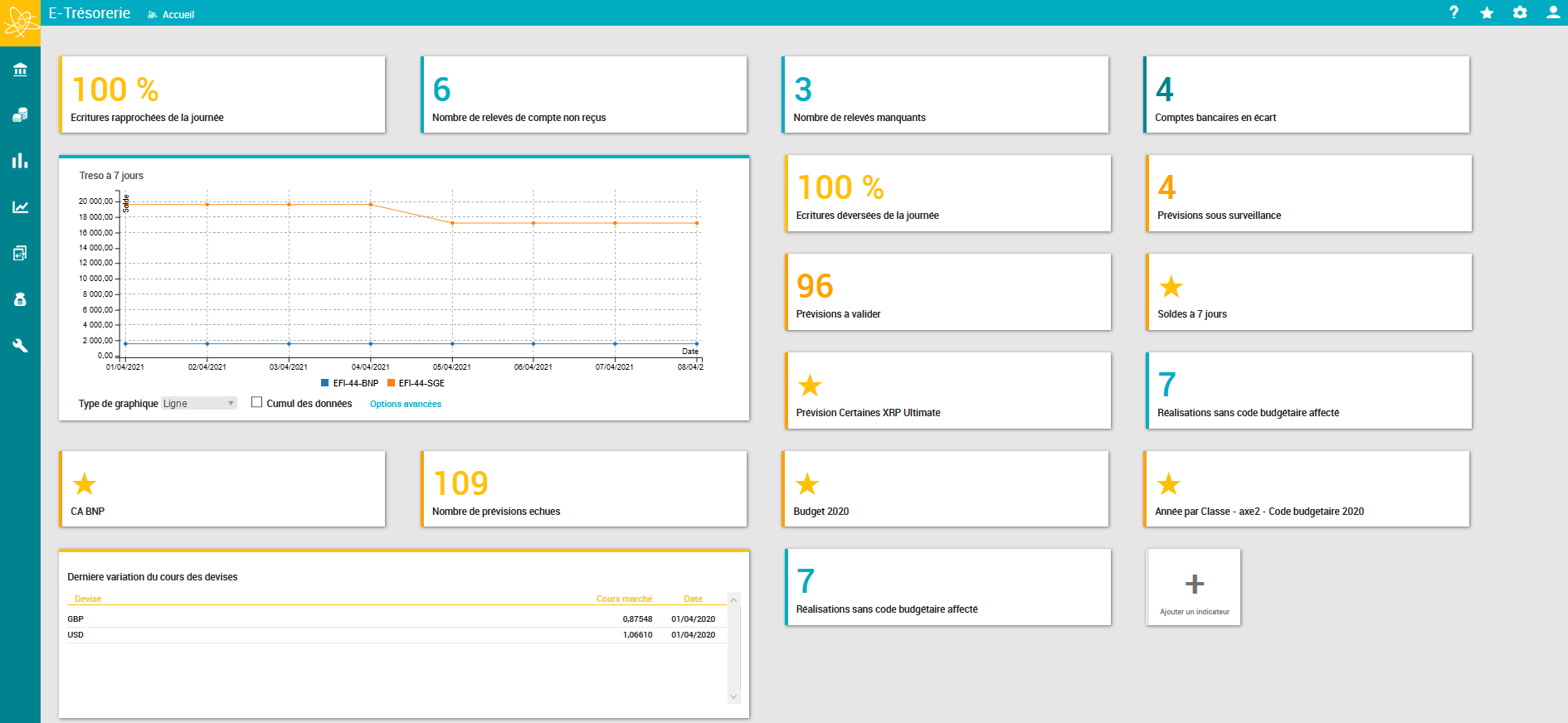Image resolution: width=1568 pixels, height=723 pixels.
Task: Open favorites star in top bar
Action: 1487,12
